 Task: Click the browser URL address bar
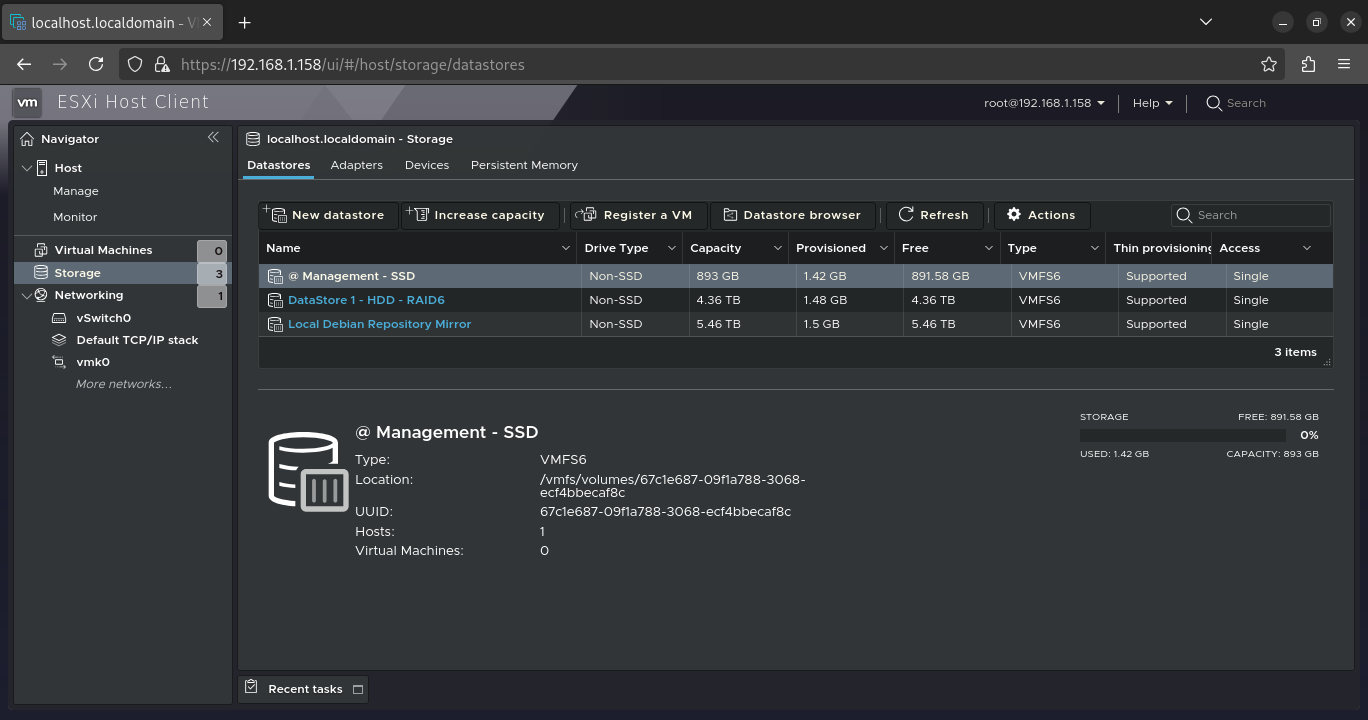point(700,64)
